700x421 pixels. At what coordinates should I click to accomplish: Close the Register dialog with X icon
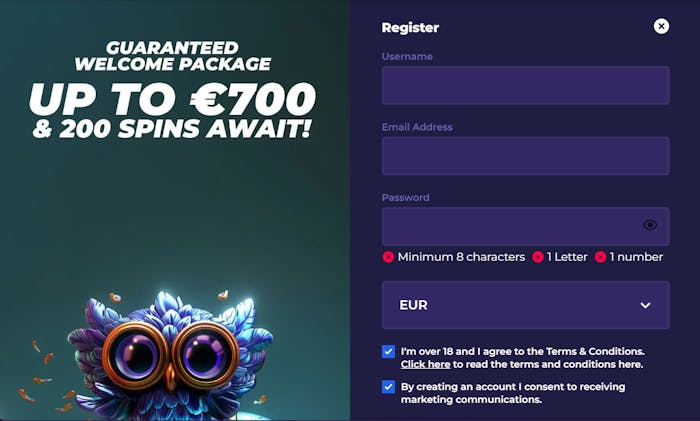[x=661, y=26]
